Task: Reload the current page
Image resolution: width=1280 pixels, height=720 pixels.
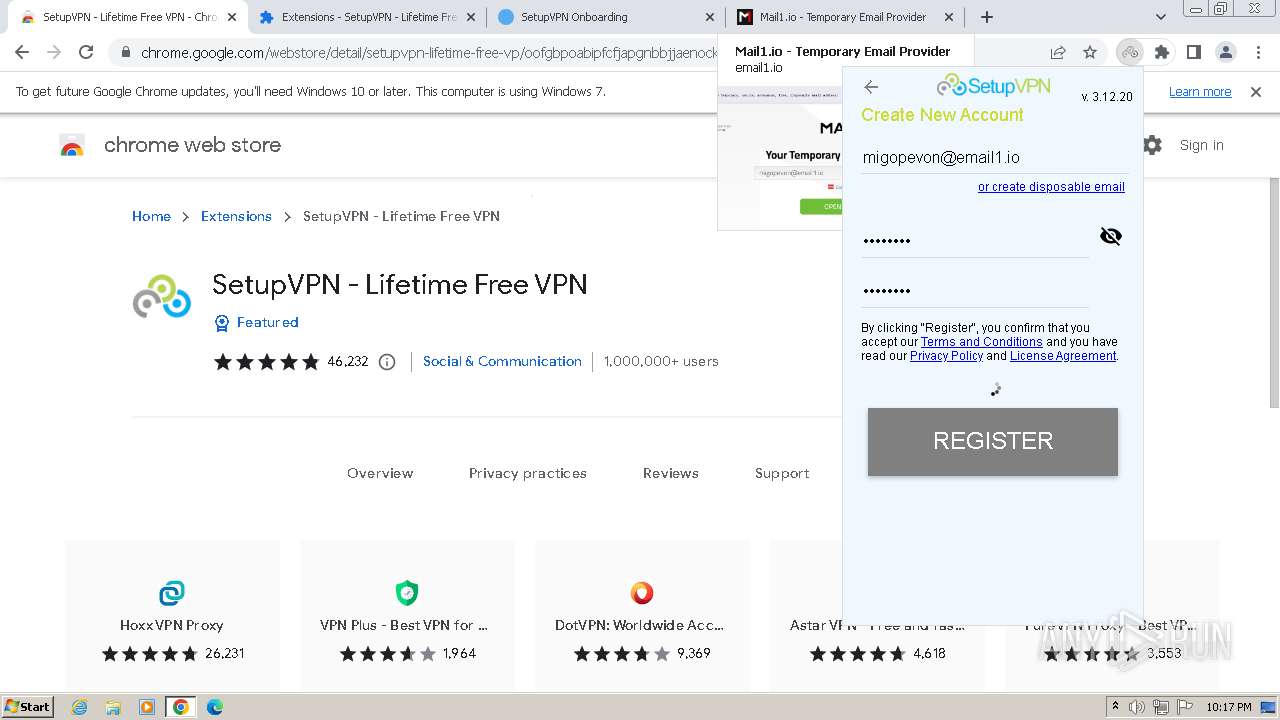Action: (x=86, y=52)
